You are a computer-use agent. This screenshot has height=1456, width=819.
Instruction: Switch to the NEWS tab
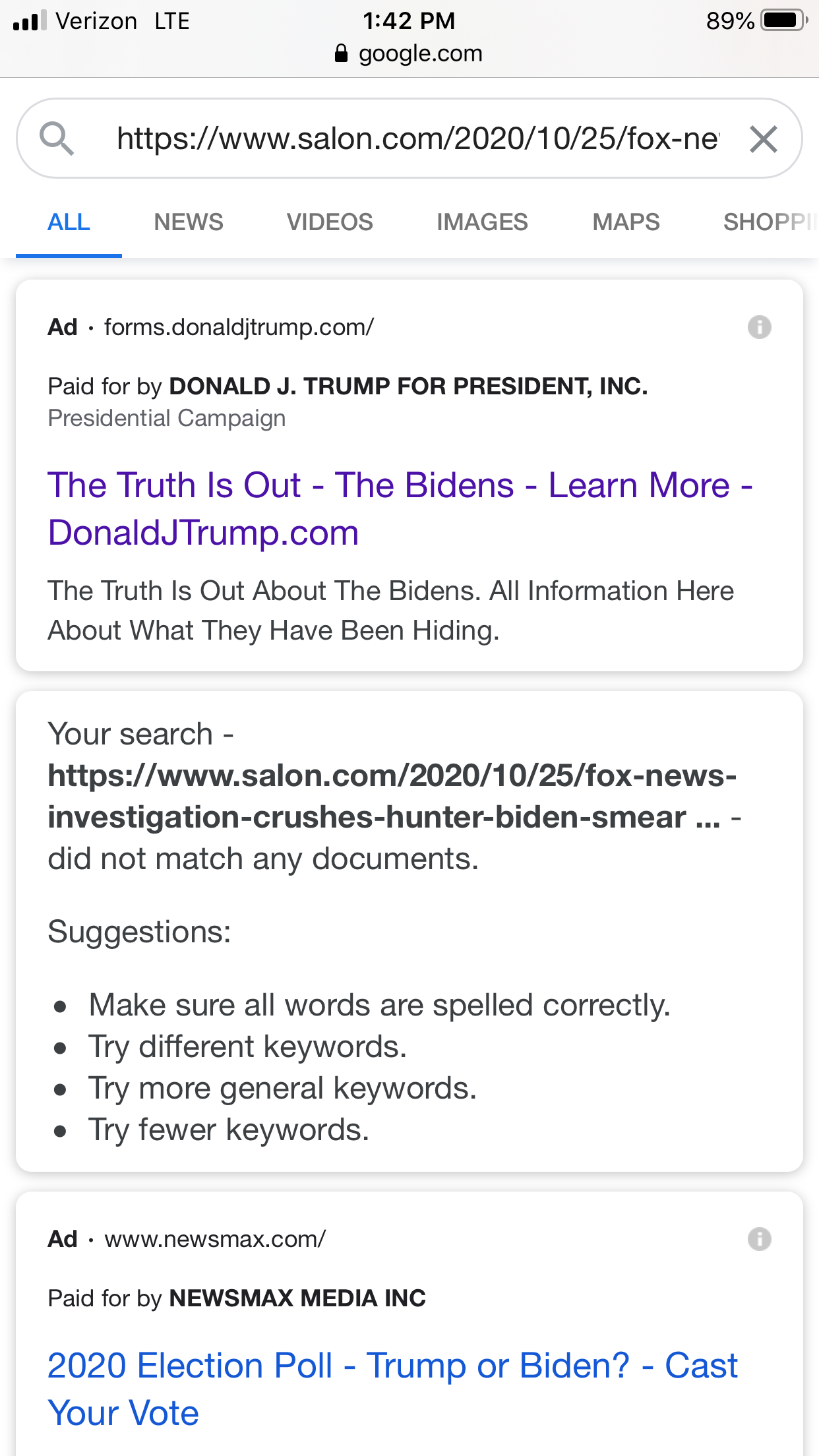coord(189,222)
